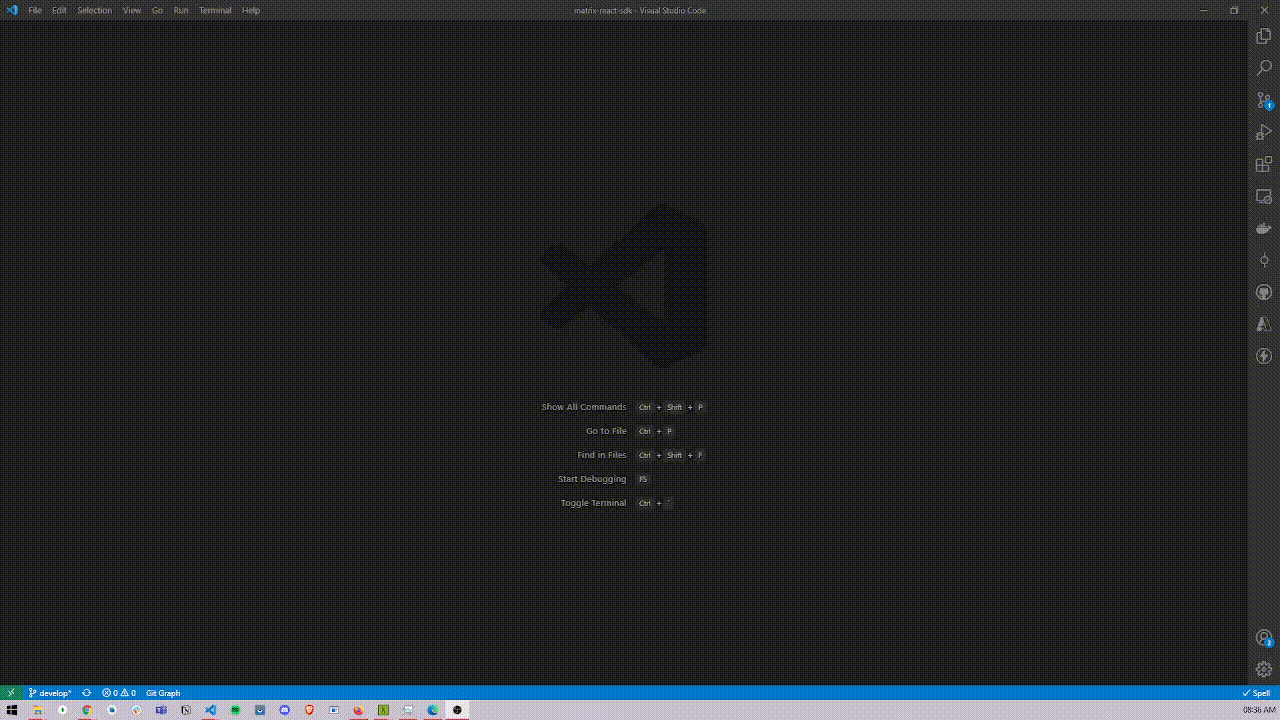Screen dimensions: 1280x720
Task: Open Google Chrome from the taskbar
Action: point(87,710)
